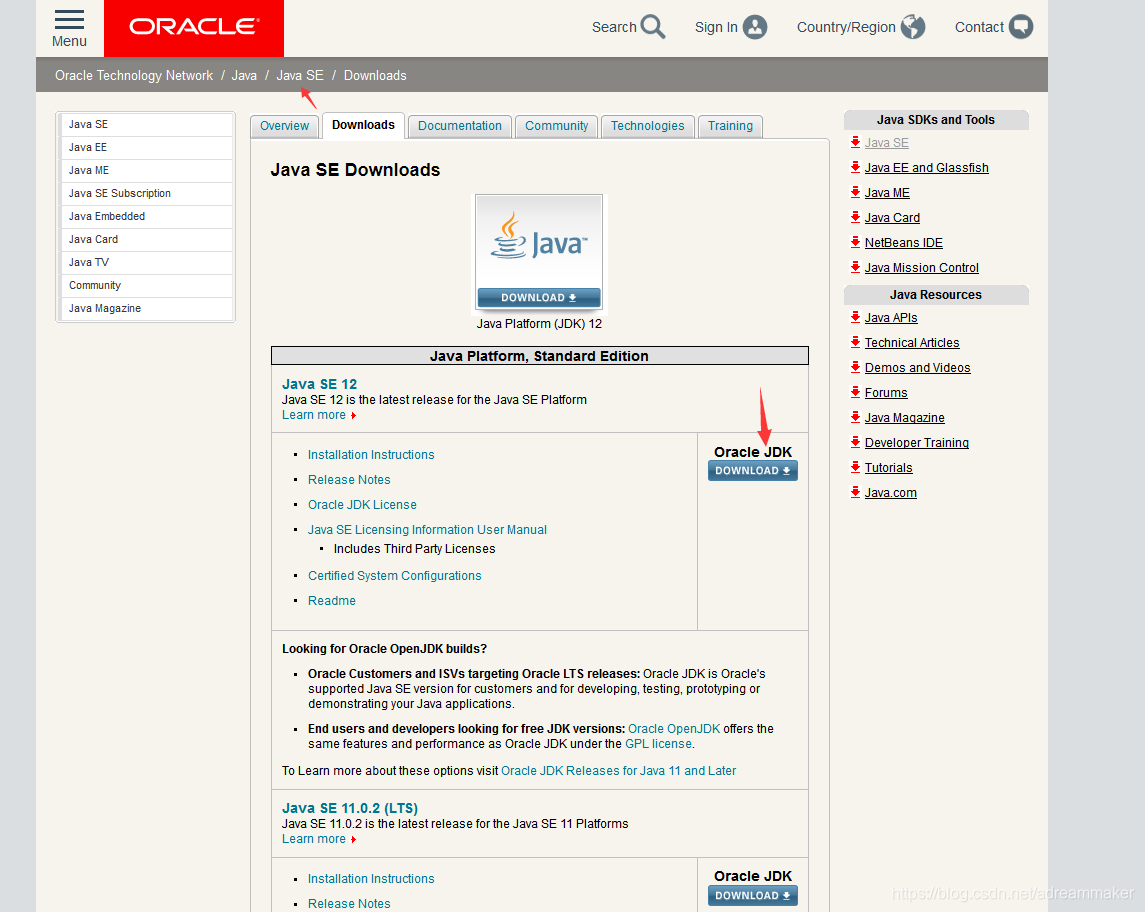Click the GPL license link
This screenshot has height=912, width=1145.
(x=658, y=744)
